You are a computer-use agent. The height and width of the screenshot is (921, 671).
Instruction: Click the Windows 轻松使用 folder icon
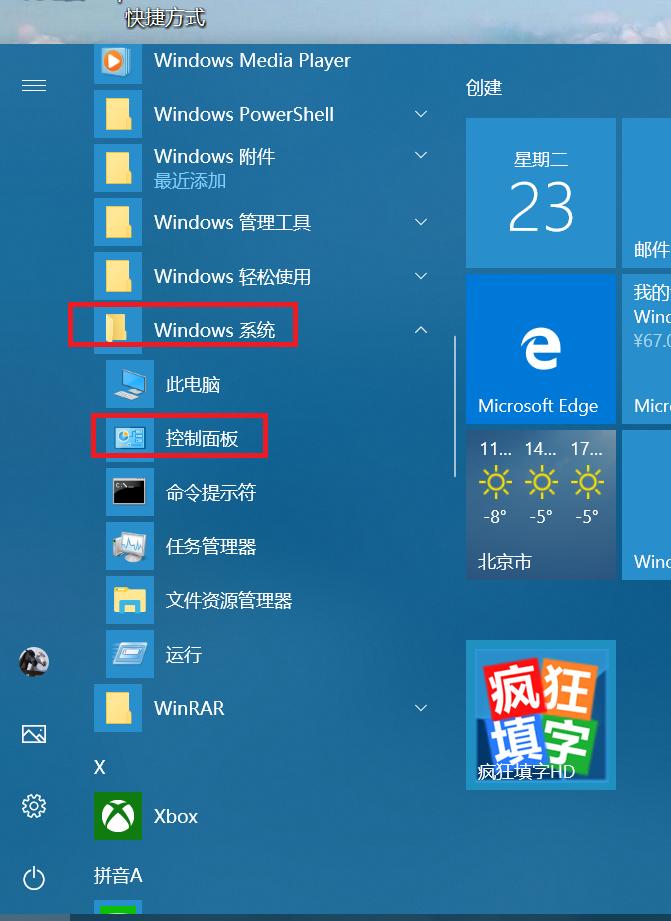pyautogui.click(x=118, y=276)
